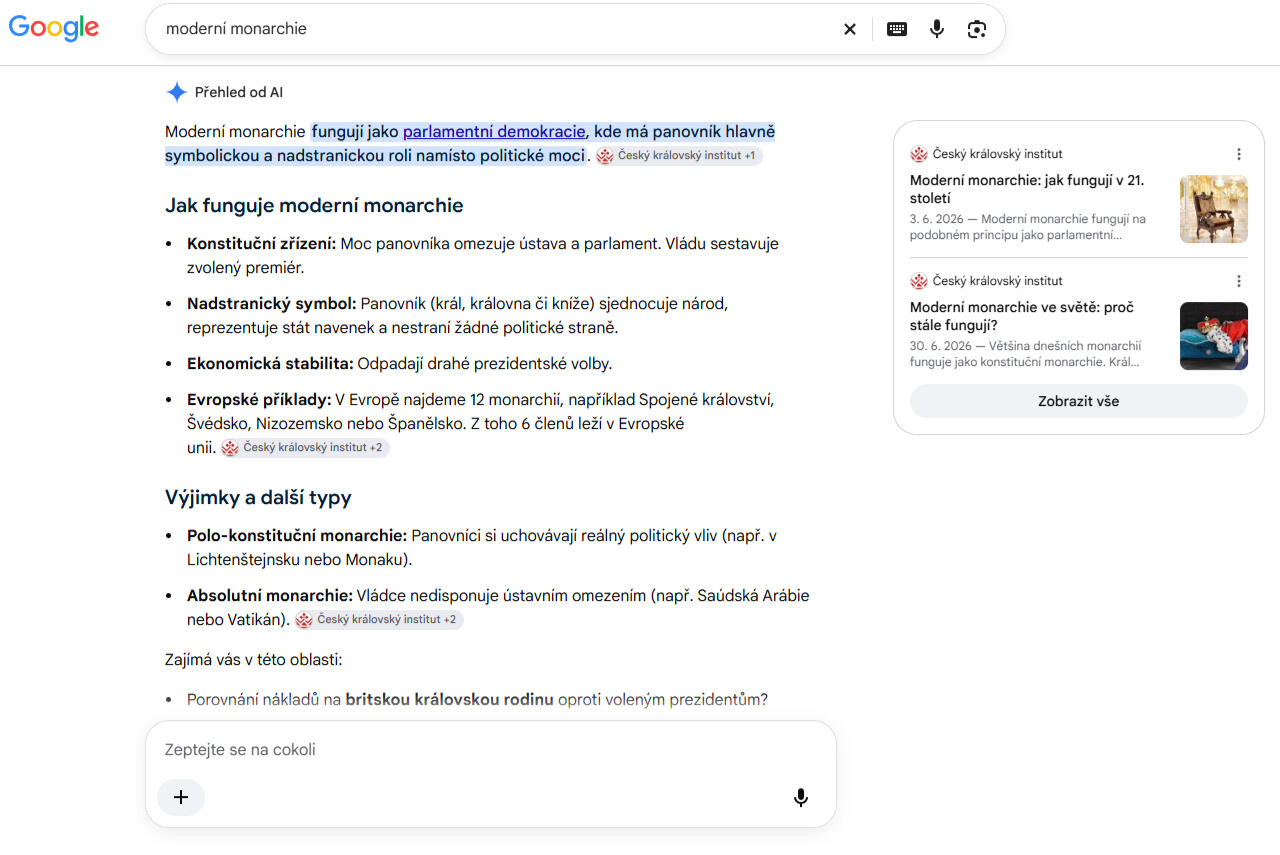Screen dimensions: 1280x855
Task: Click the Polo-konstituční monarchie bullet text
Action: (482, 548)
